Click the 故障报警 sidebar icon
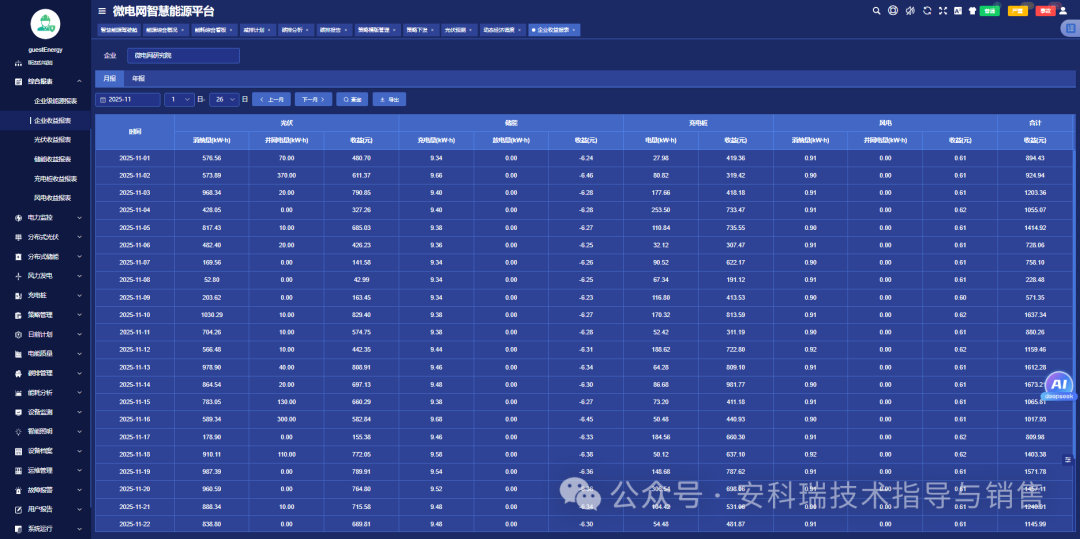The image size is (1080, 539). (x=19, y=490)
